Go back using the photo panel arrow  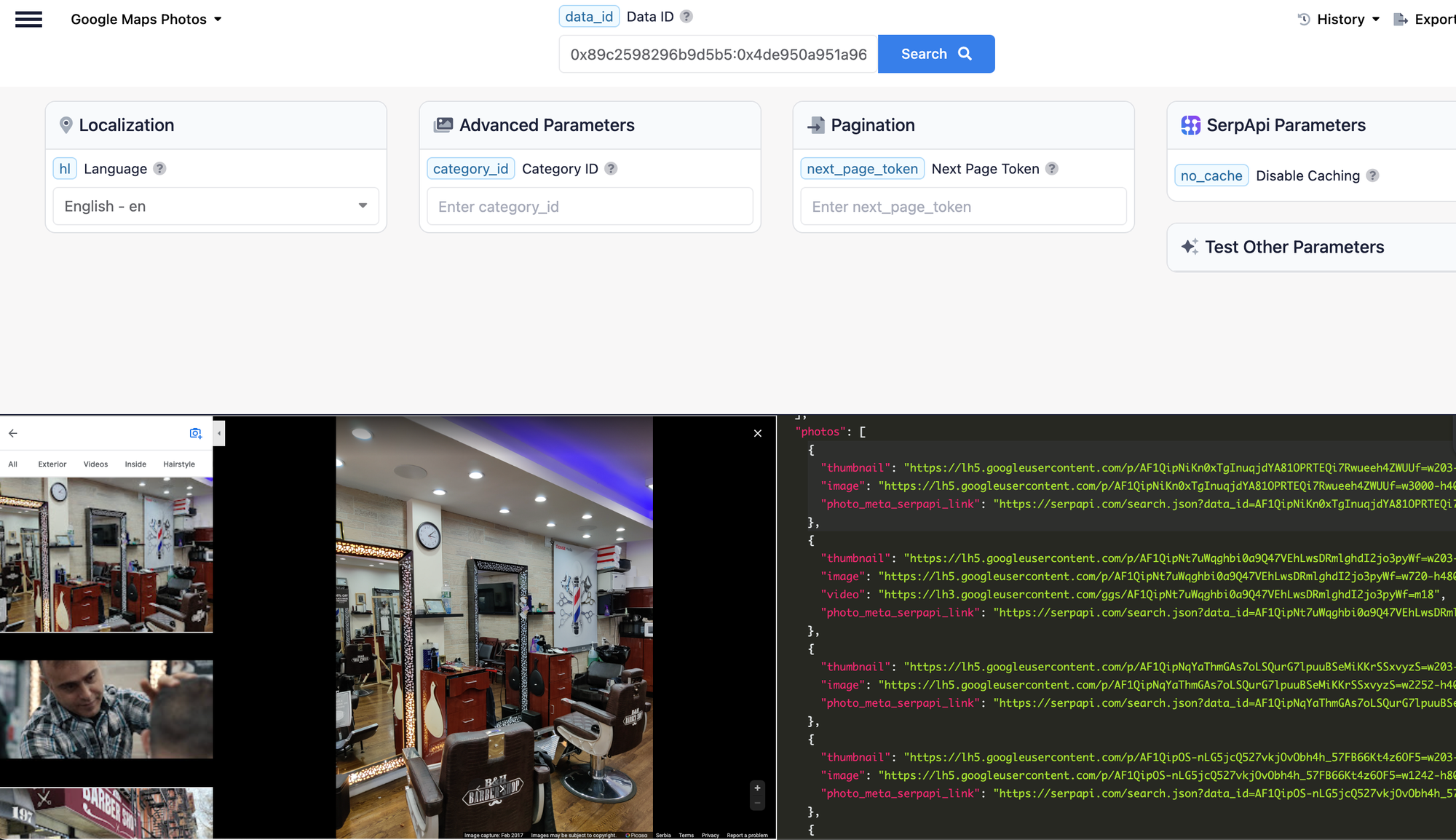tap(13, 433)
